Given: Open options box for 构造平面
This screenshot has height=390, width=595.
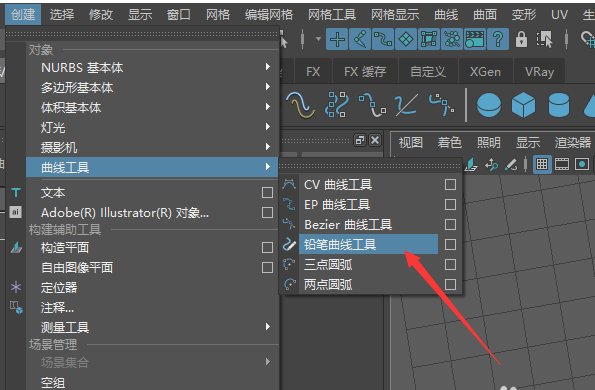Looking at the screenshot, I should point(267,248).
